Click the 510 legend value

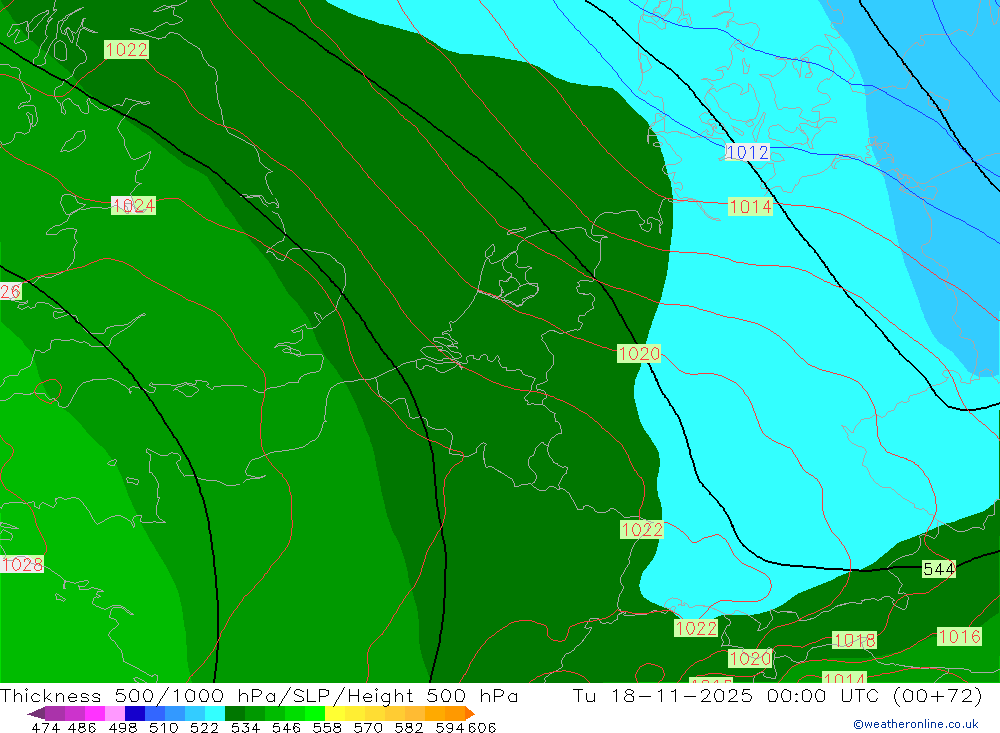[164, 728]
